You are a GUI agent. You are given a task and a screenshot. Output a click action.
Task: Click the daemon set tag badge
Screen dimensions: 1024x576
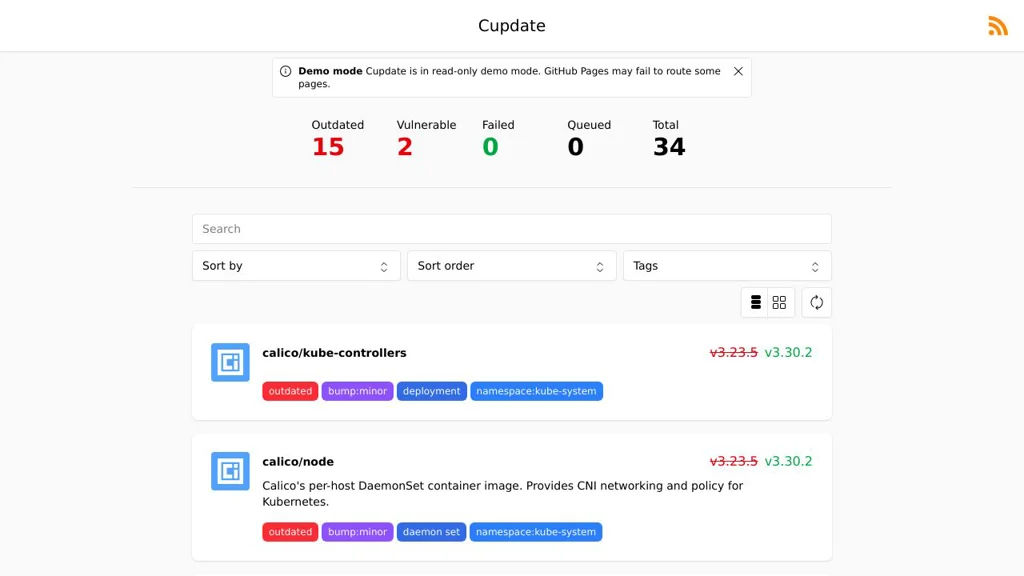coord(431,532)
